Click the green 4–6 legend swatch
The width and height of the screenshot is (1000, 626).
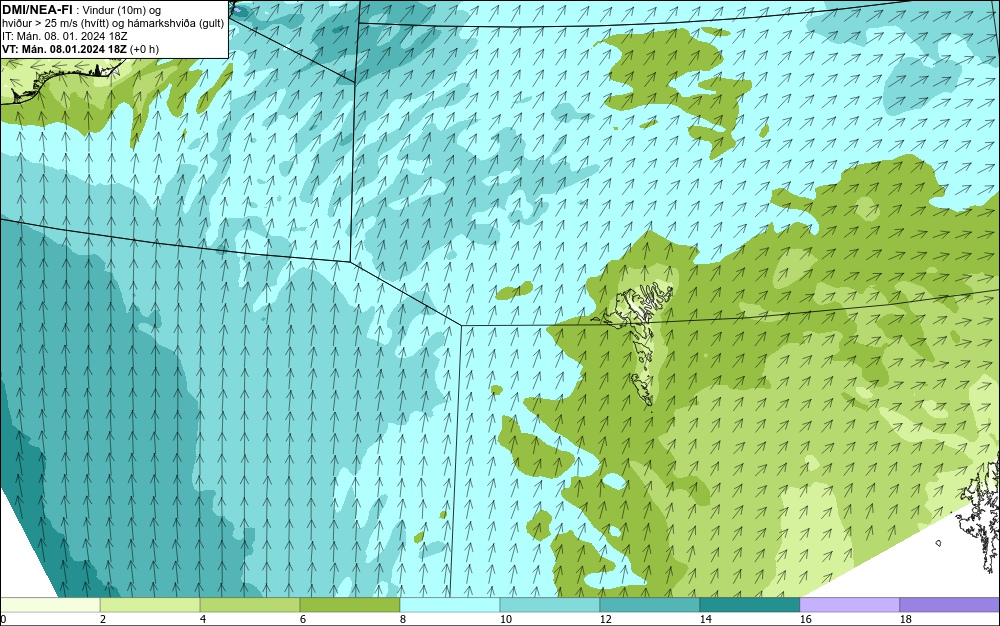pos(250,605)
